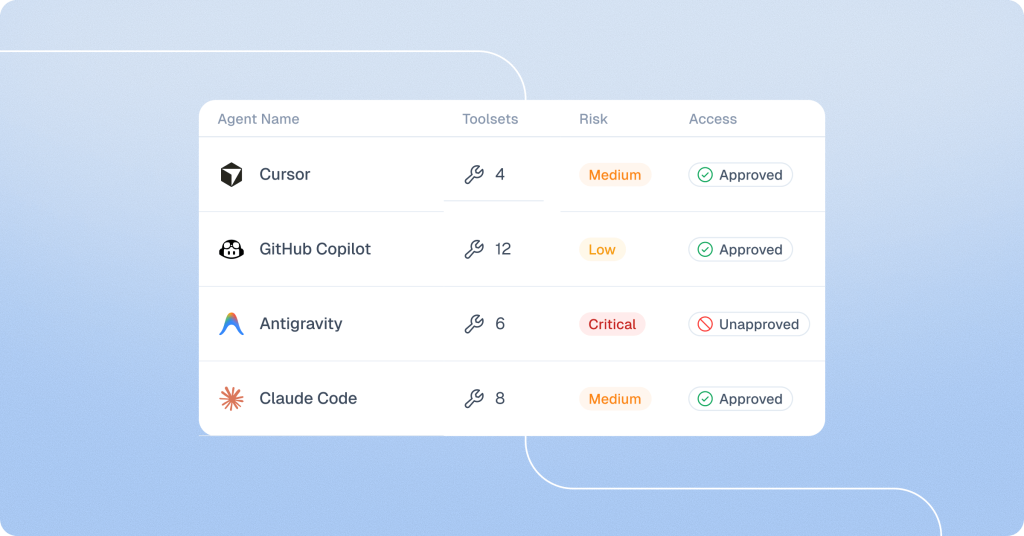This screenshot has height=536, width=1024.
Task: Click the Access column header
Action: [712, 119]
